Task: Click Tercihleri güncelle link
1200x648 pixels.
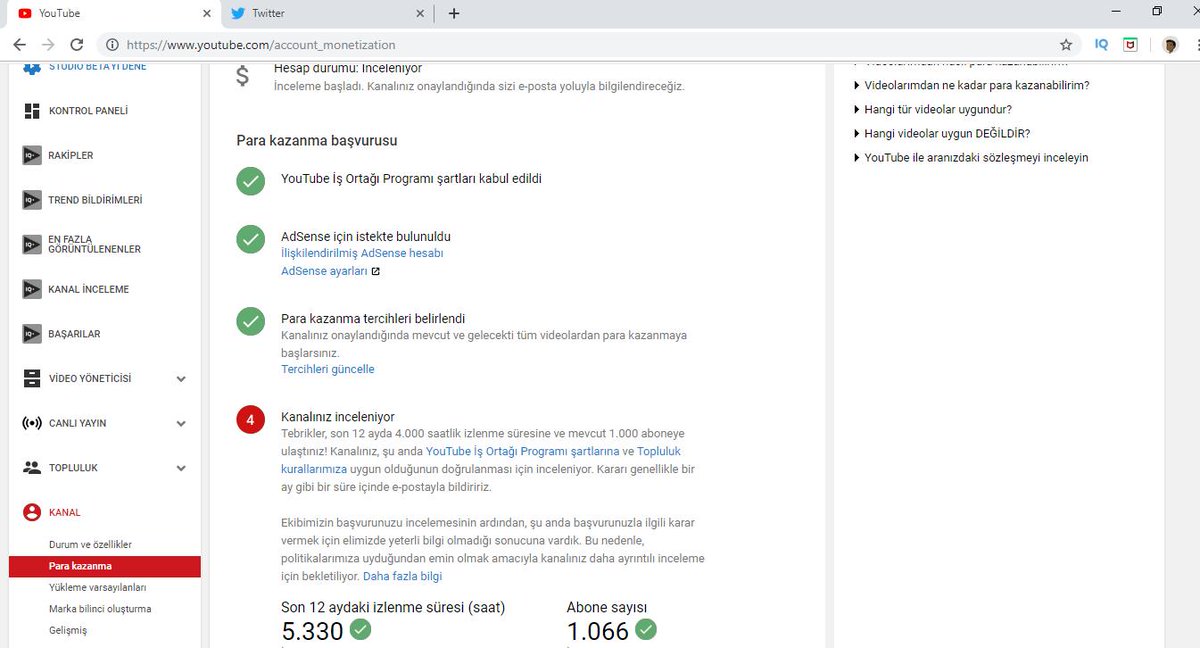Action: coord(328,369)
